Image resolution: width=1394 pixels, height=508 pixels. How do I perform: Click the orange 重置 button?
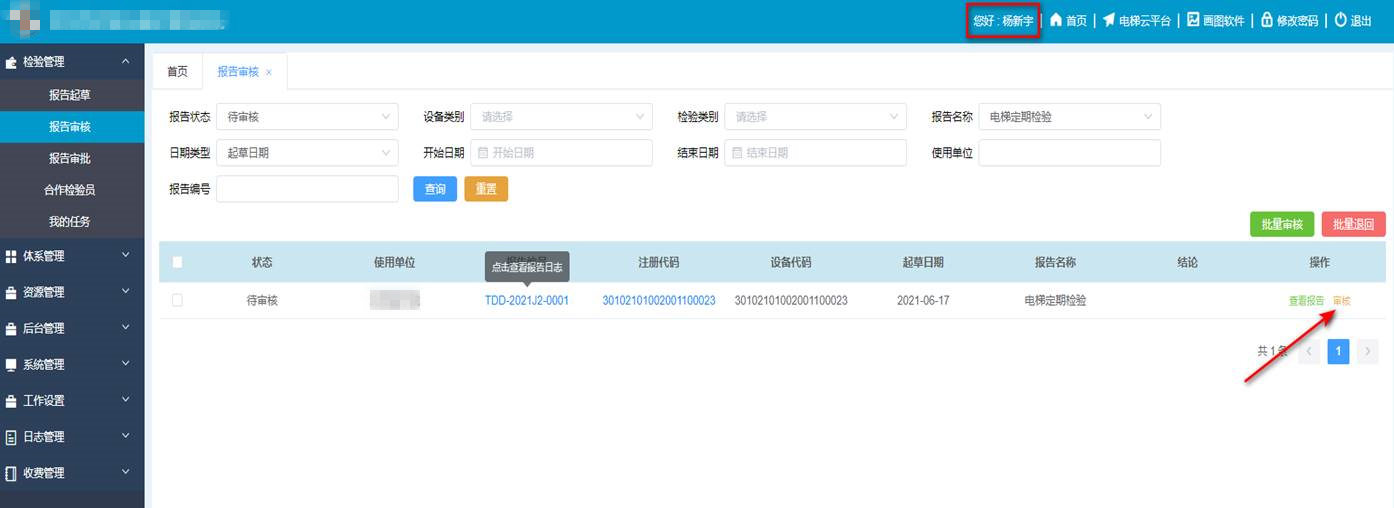(486, 189)
